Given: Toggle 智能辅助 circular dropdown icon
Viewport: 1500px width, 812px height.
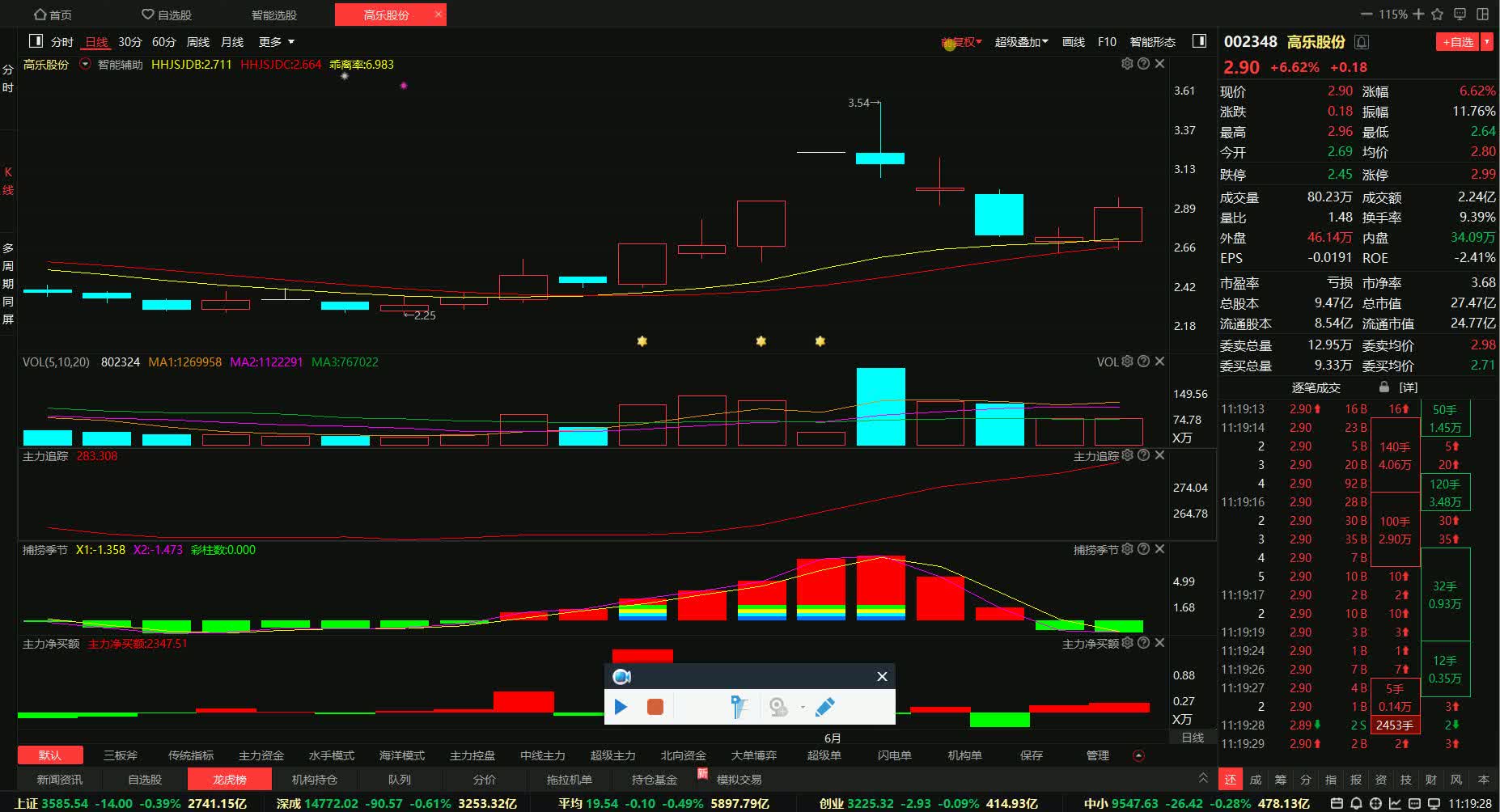Looking at the screenshot, I should (x=85, y=64).
